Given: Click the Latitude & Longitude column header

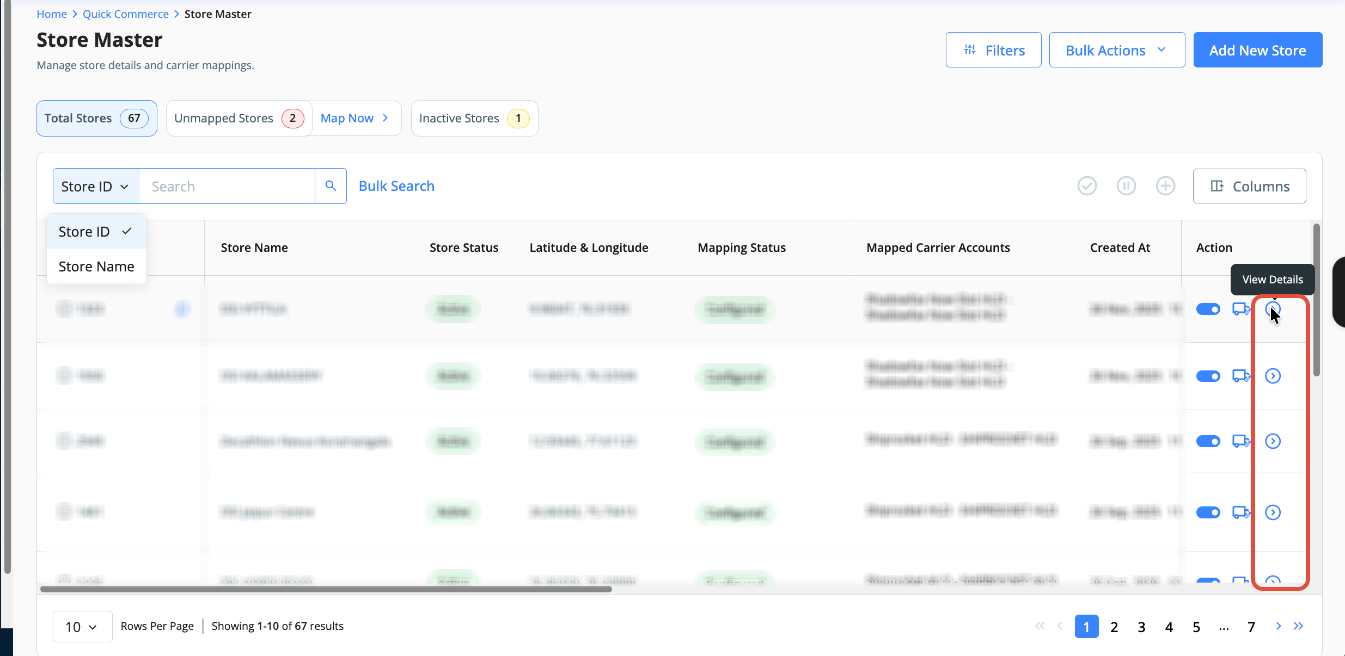Looking at the screenshot, I should coord(589,248).
